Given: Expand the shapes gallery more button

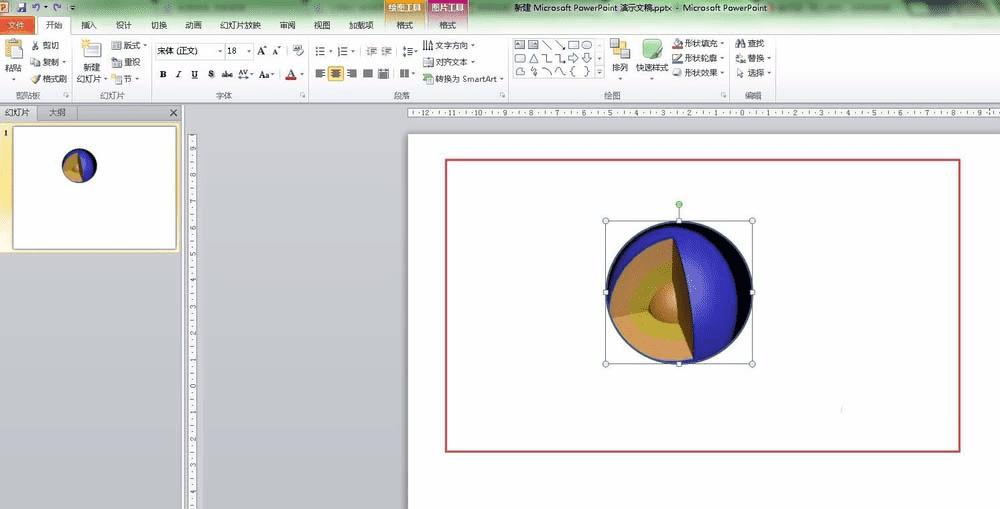Looking at the screenshot, I should point(599,73).
